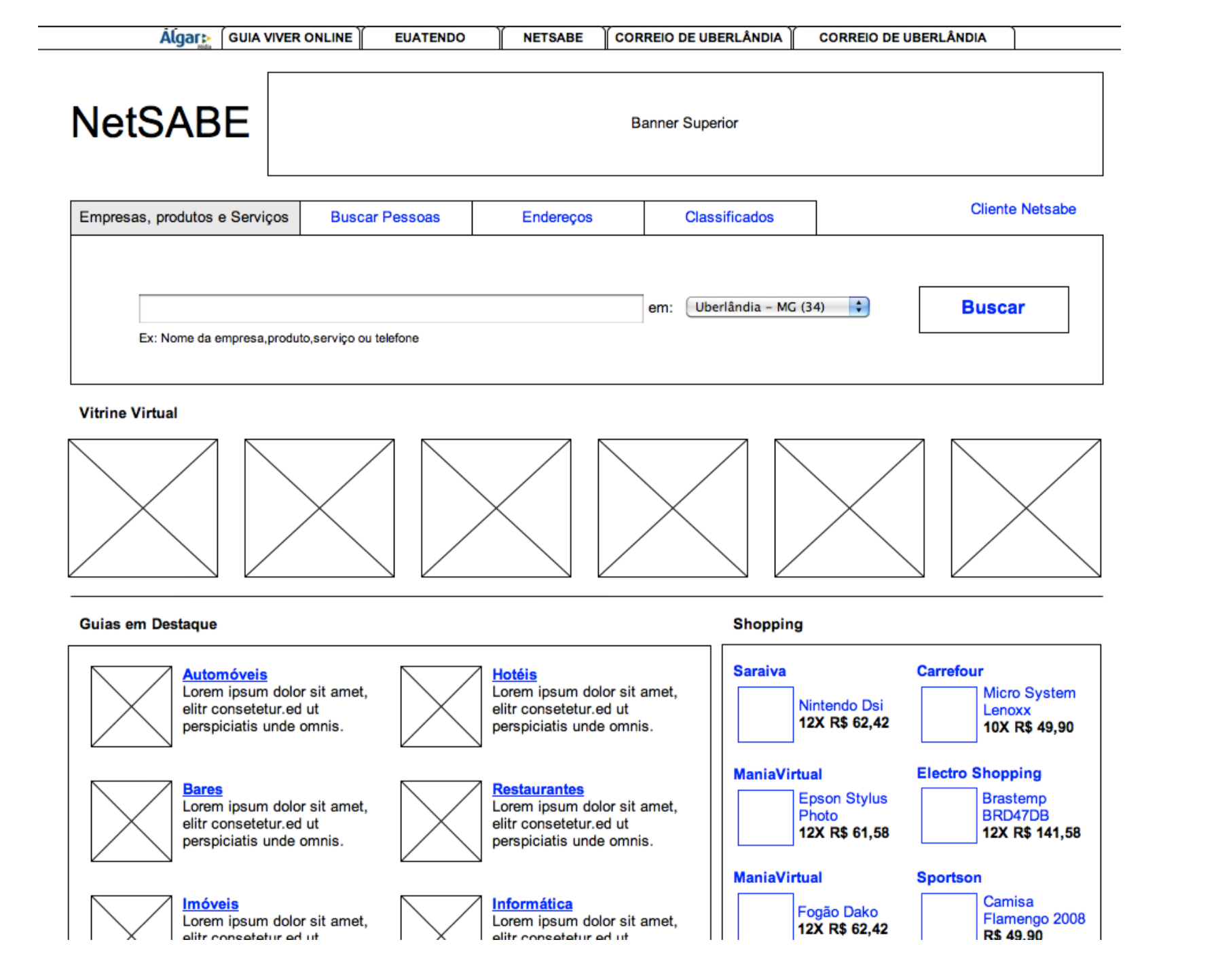Open the Cliente Netsabe link

click(x=1022, y=209)
